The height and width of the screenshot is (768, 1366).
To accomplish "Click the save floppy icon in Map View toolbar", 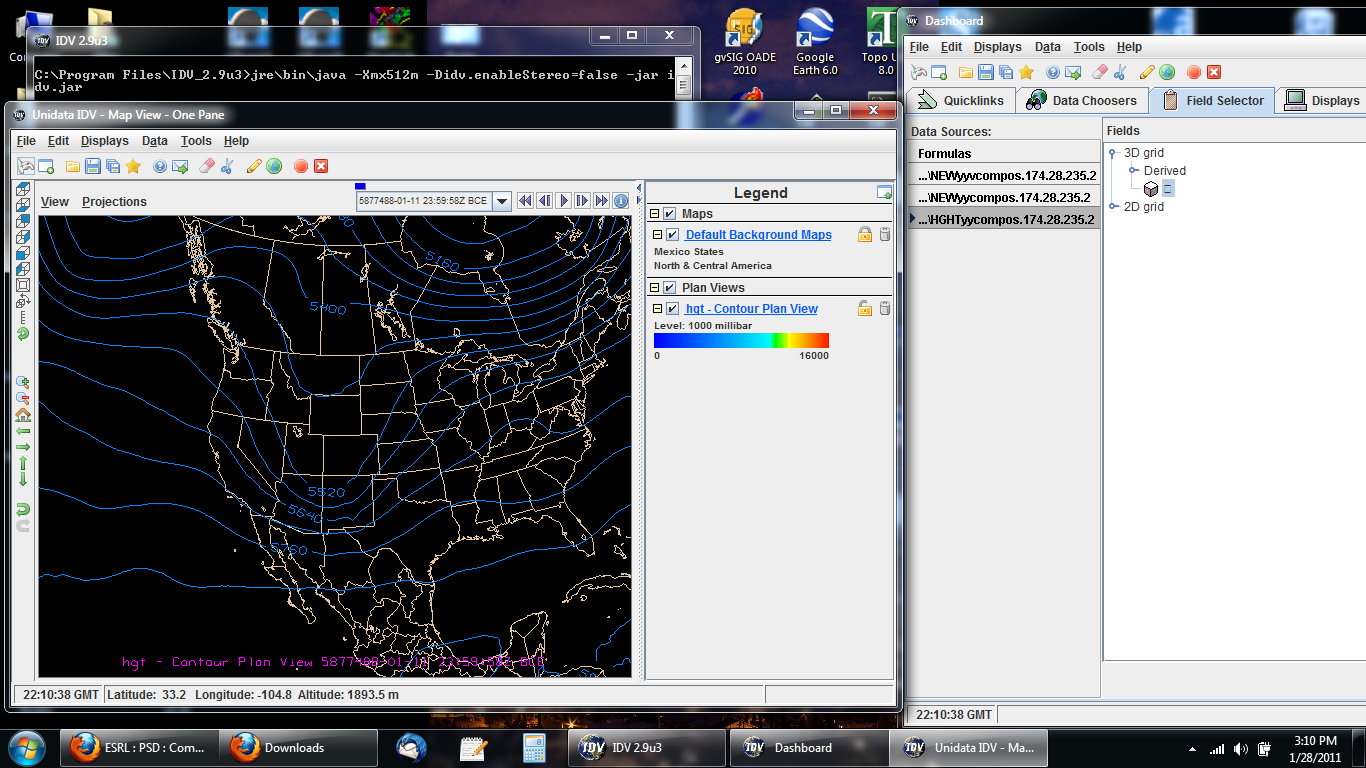I will 93,166.
